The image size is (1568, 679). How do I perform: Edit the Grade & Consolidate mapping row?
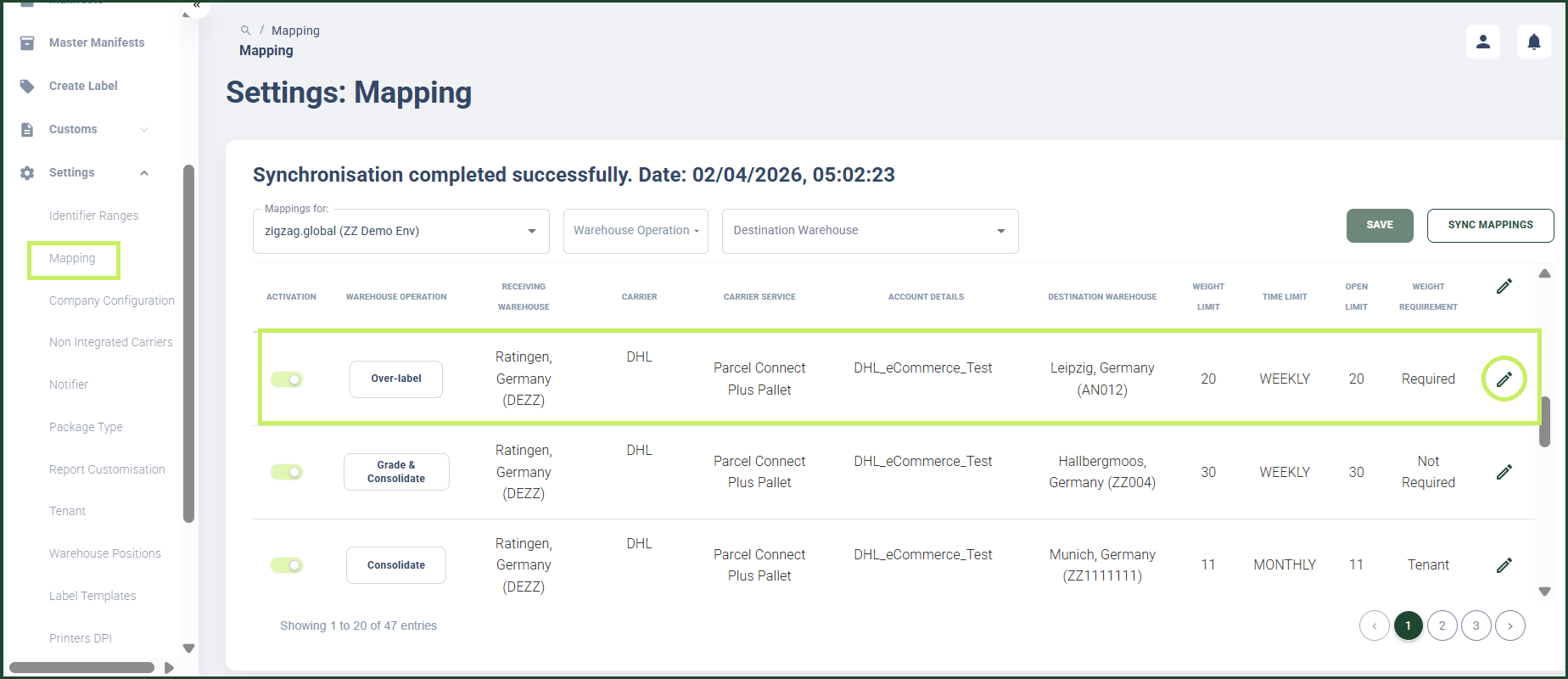pyautogui.click(x=1504, y=472)
